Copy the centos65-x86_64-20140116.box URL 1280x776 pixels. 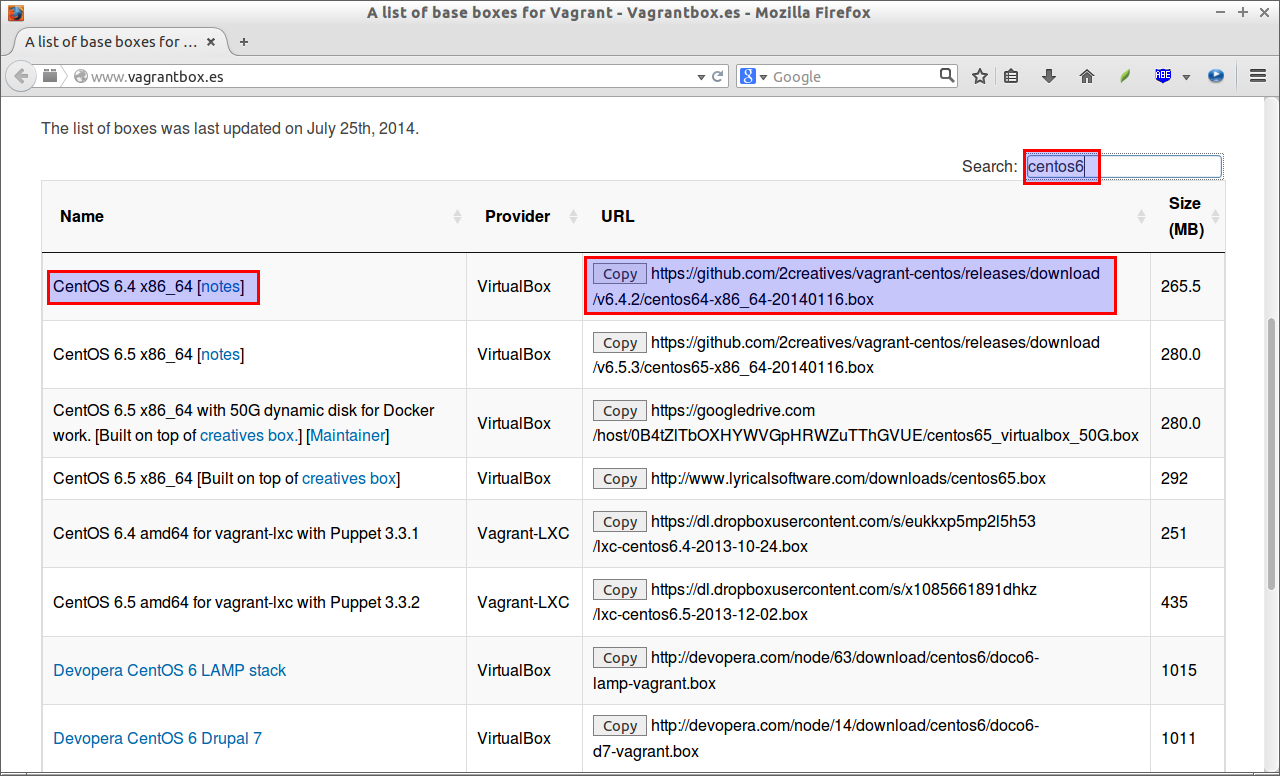point(620,343)
